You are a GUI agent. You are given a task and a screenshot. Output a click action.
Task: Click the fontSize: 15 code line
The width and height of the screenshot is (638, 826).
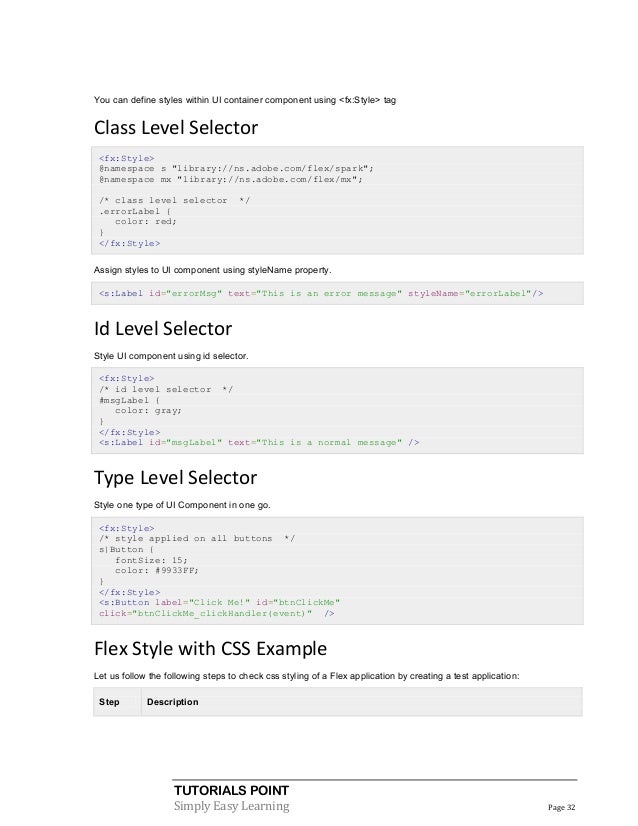coord(151,560)
